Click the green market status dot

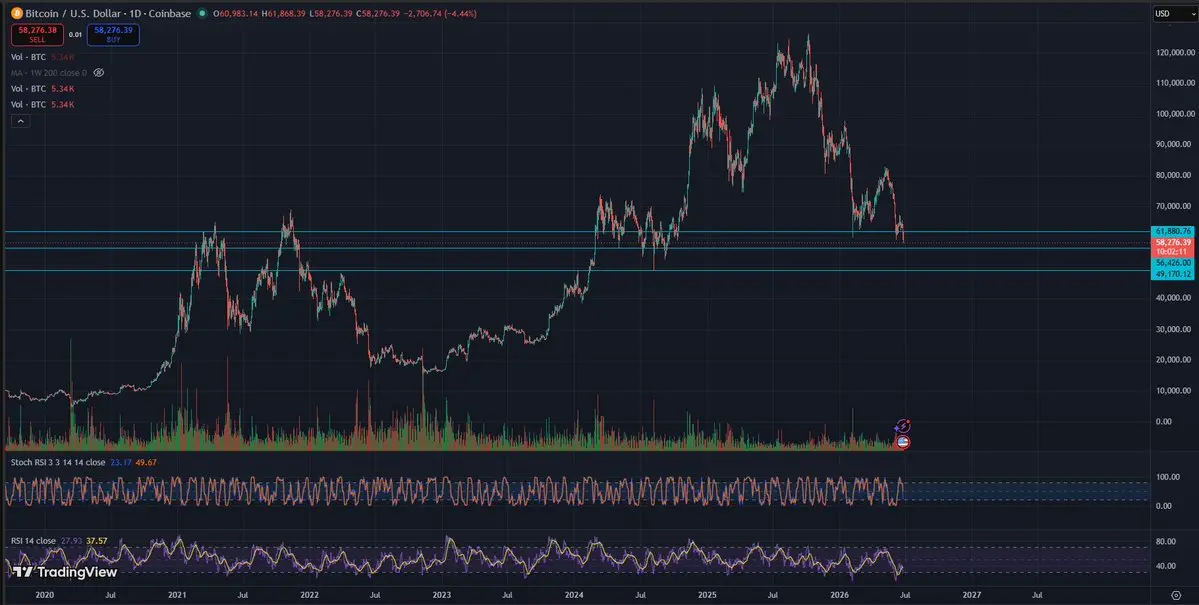(202, 14)
